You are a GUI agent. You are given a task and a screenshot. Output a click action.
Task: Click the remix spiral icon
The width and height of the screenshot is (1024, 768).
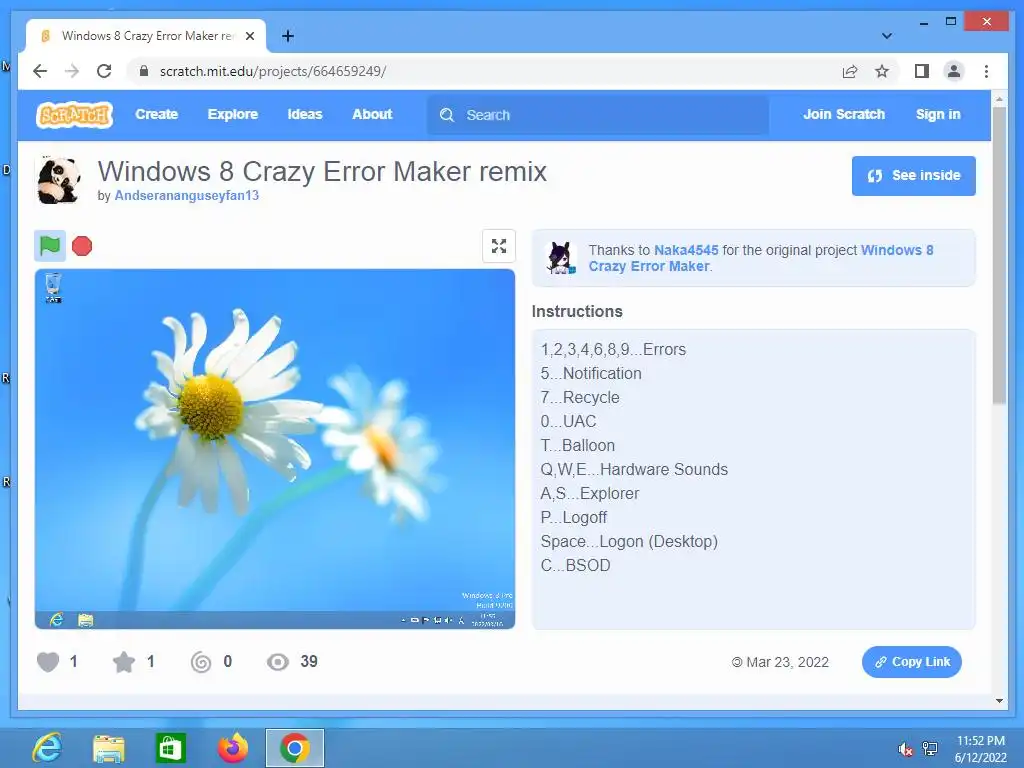coord(201,662)
